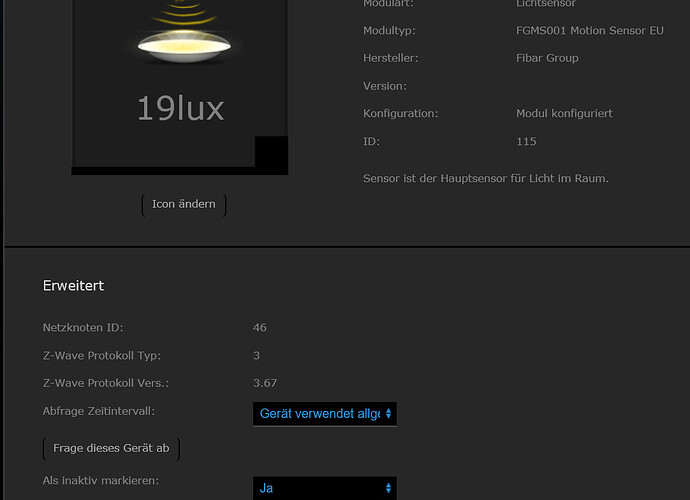The height and width of the screenshot is (500, 690).
Task: Click arrows on Abfrage Zeitintervall dropdown
Action: coord(388,413)
